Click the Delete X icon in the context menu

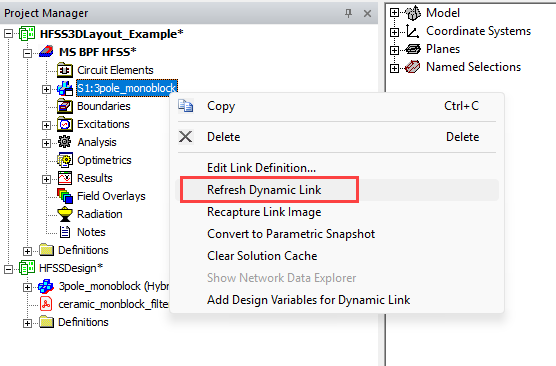pos(185,137)
